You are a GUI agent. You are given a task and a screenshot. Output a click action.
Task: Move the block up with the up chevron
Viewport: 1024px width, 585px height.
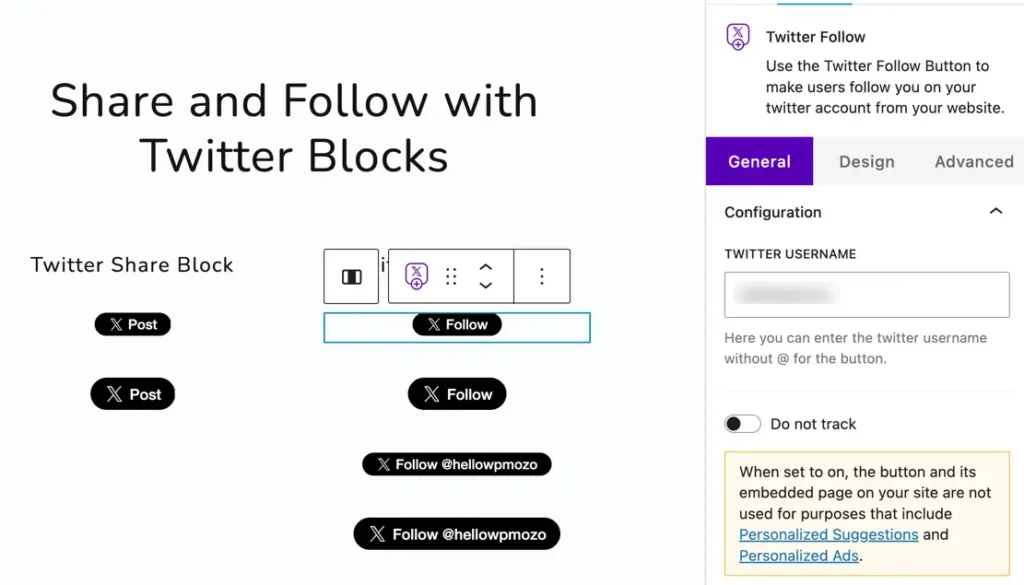[x=486, y=267]
